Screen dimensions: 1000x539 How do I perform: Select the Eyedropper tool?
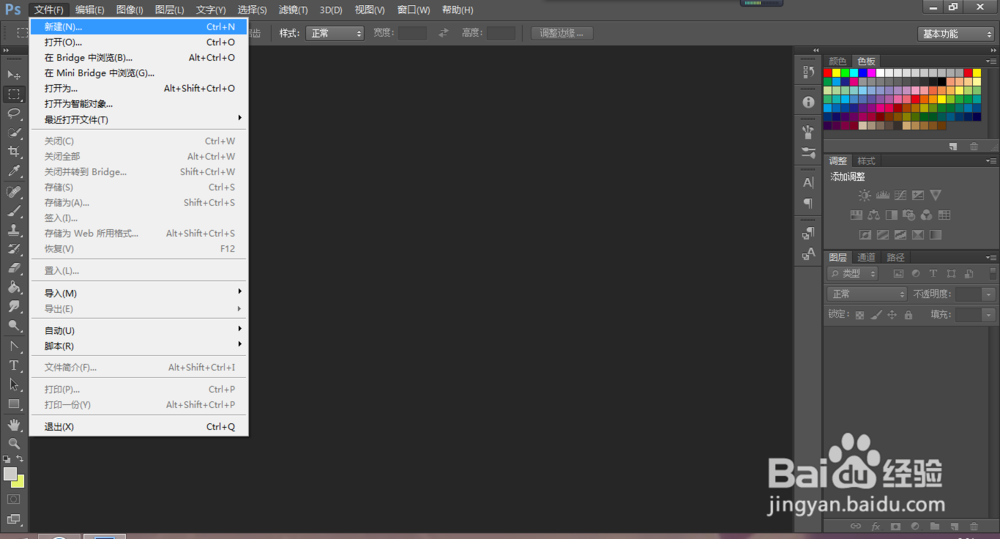point(13,171)
